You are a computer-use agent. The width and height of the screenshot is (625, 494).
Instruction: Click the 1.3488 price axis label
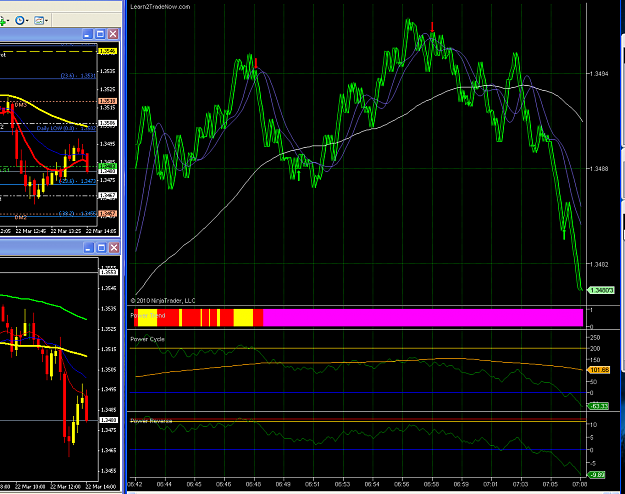pos(599,169)
